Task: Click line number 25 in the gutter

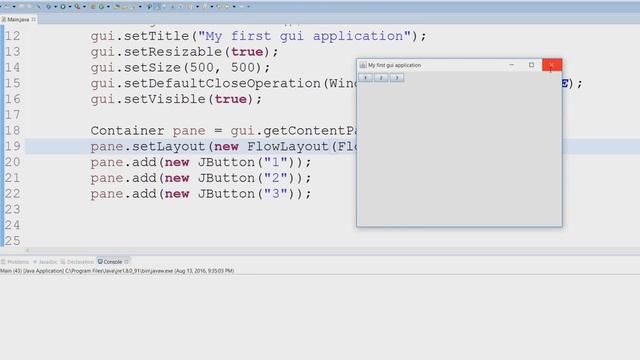Action: point(13,241)
